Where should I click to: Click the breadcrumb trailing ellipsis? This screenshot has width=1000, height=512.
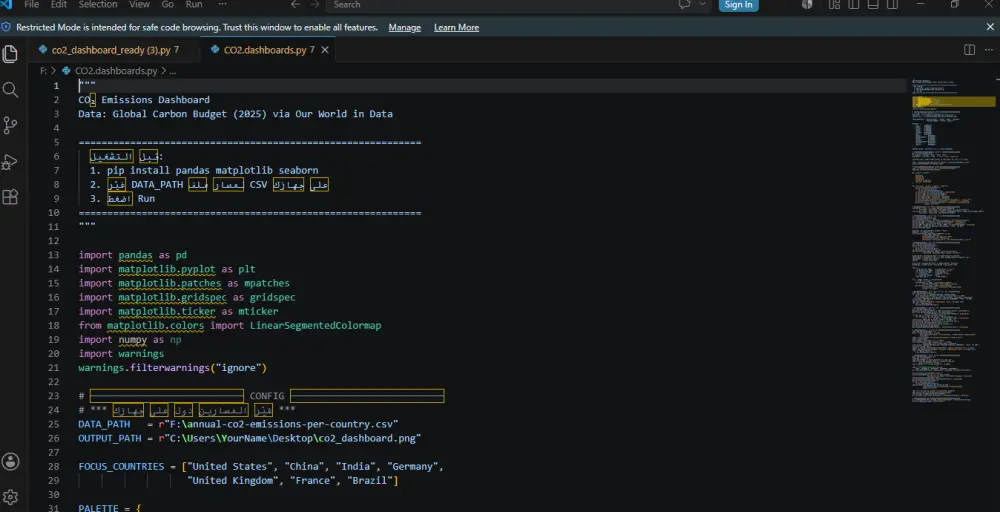[x=172, y=71]
